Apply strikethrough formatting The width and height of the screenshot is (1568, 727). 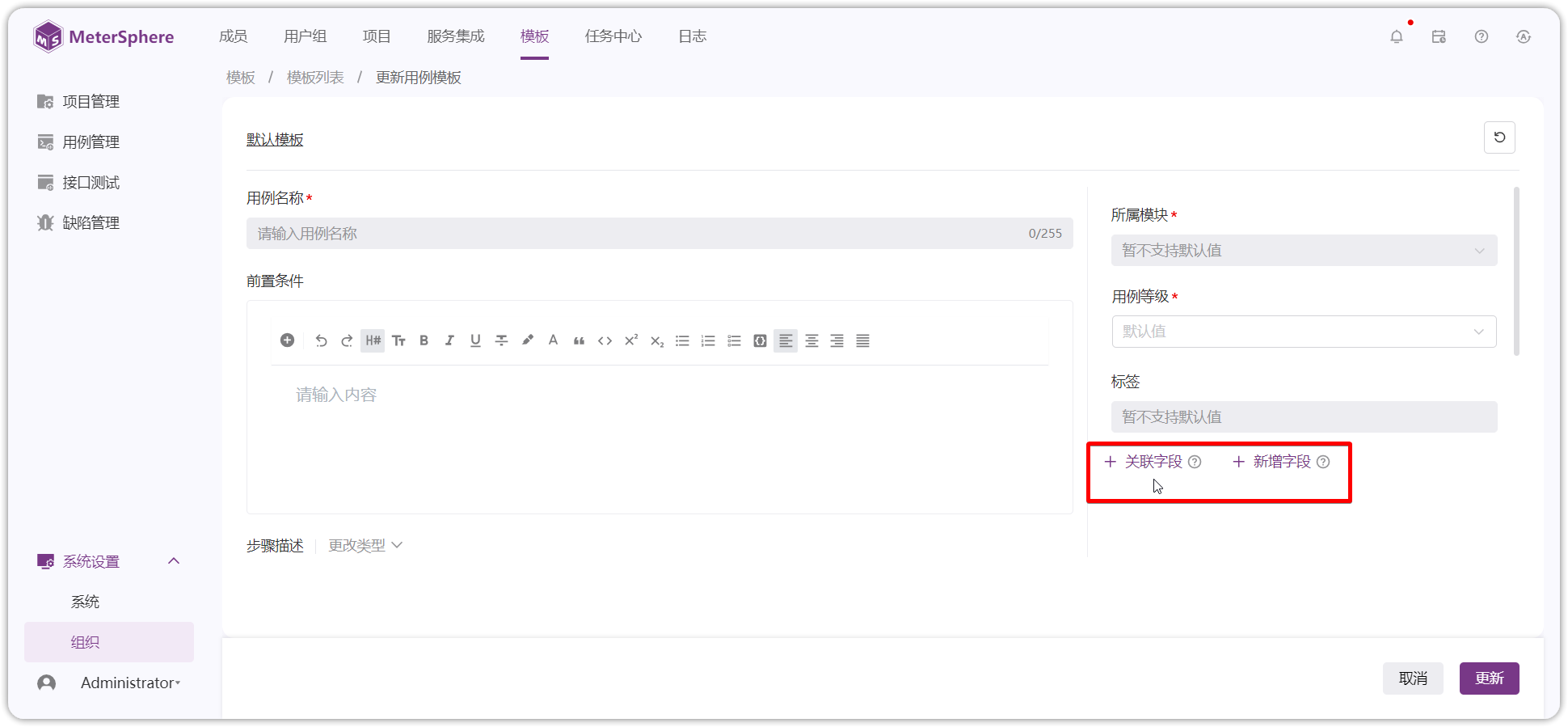point(501,340)
